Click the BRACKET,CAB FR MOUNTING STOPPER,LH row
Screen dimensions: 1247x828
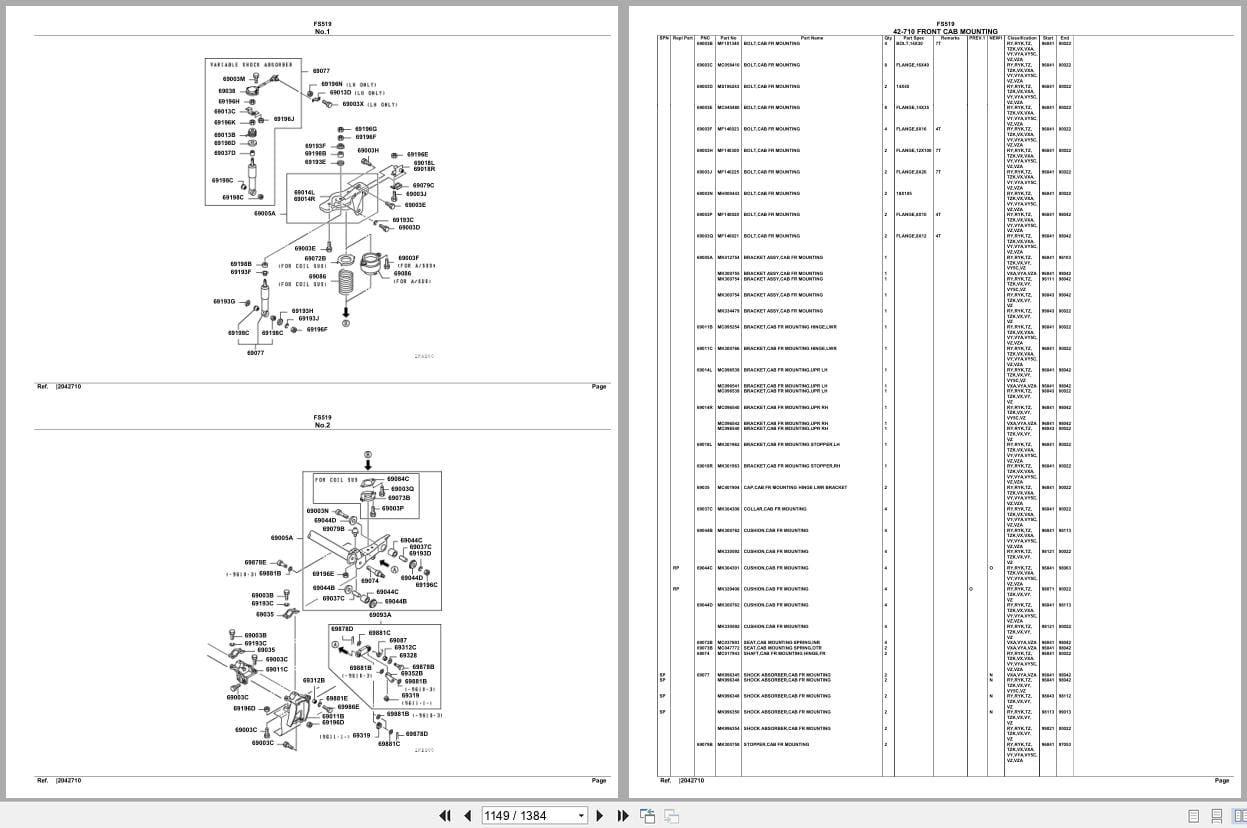(865, 445)
